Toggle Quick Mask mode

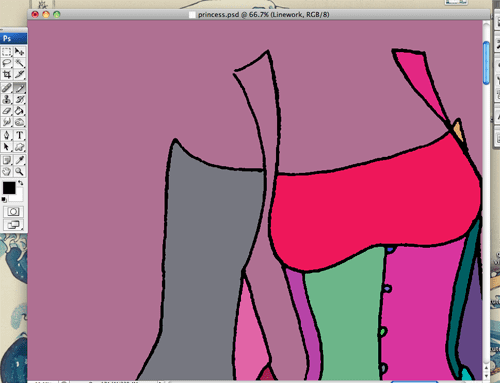tap(13, 212)
